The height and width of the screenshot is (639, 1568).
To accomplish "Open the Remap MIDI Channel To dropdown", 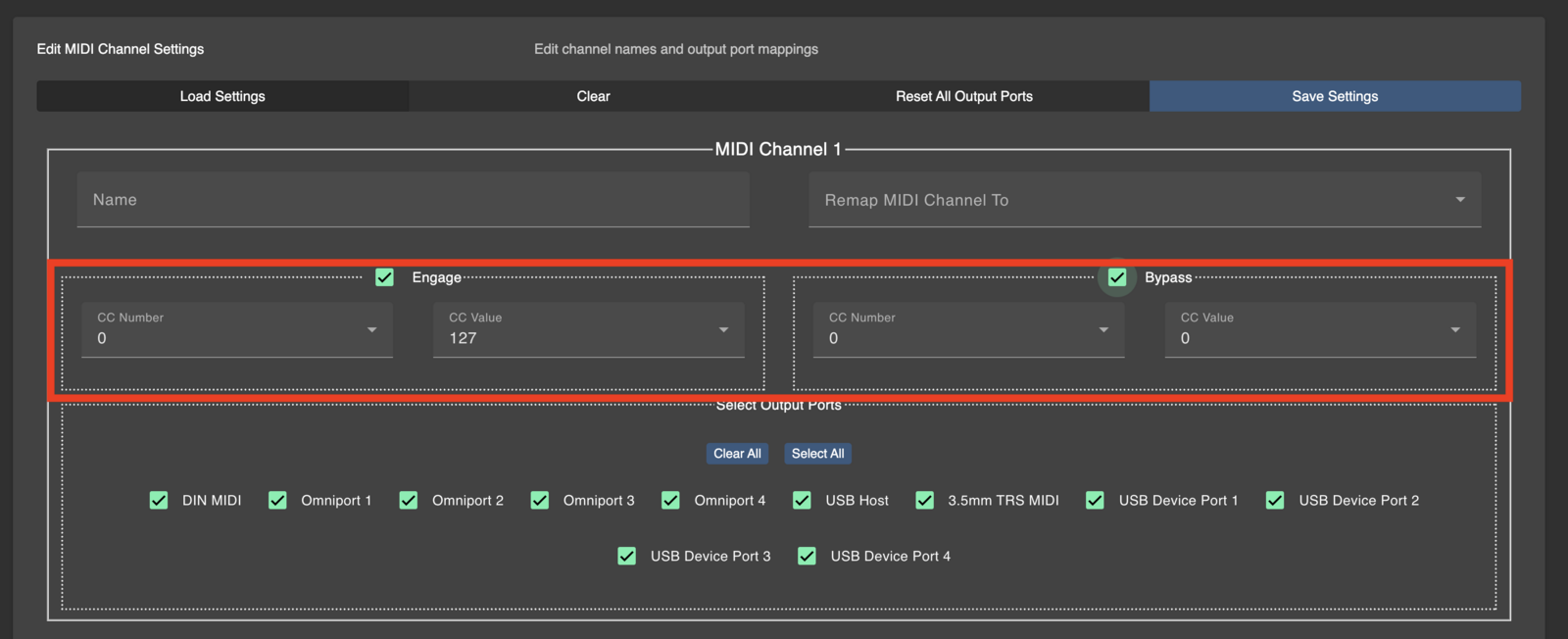I will pos(1144,200).
